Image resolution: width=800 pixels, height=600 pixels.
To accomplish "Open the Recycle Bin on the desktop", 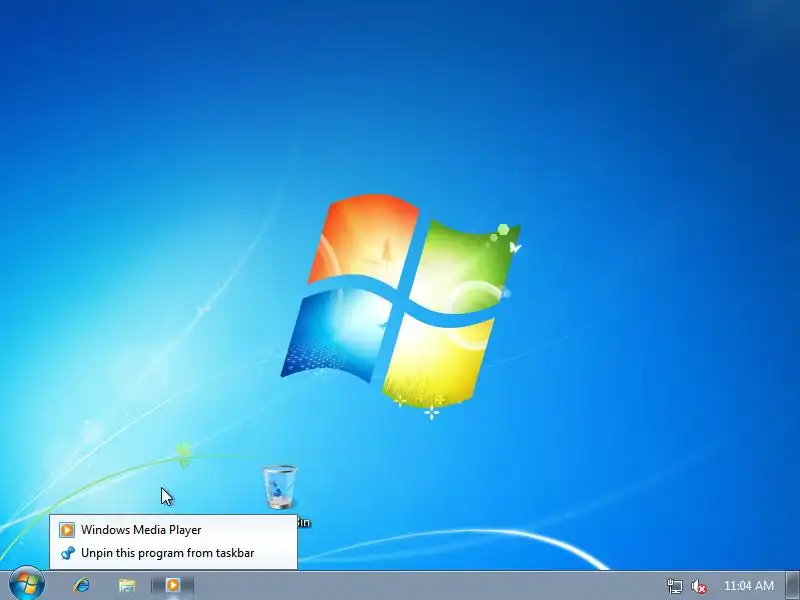I will point(280,487).
